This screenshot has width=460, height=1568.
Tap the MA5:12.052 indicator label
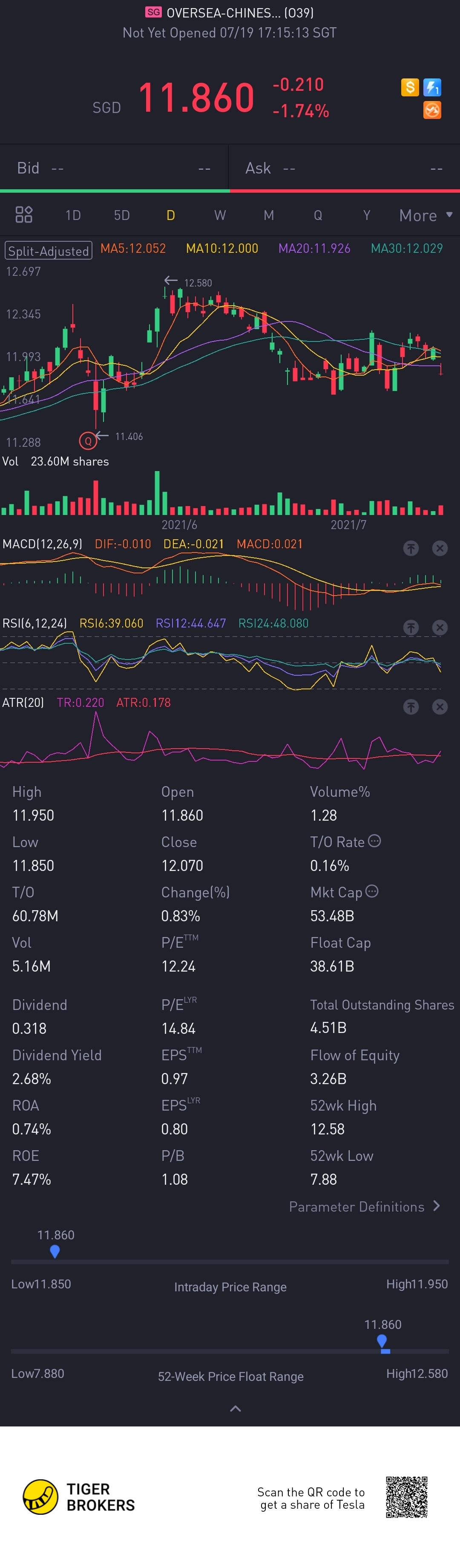pyautogui.click(x=133, y=249)
